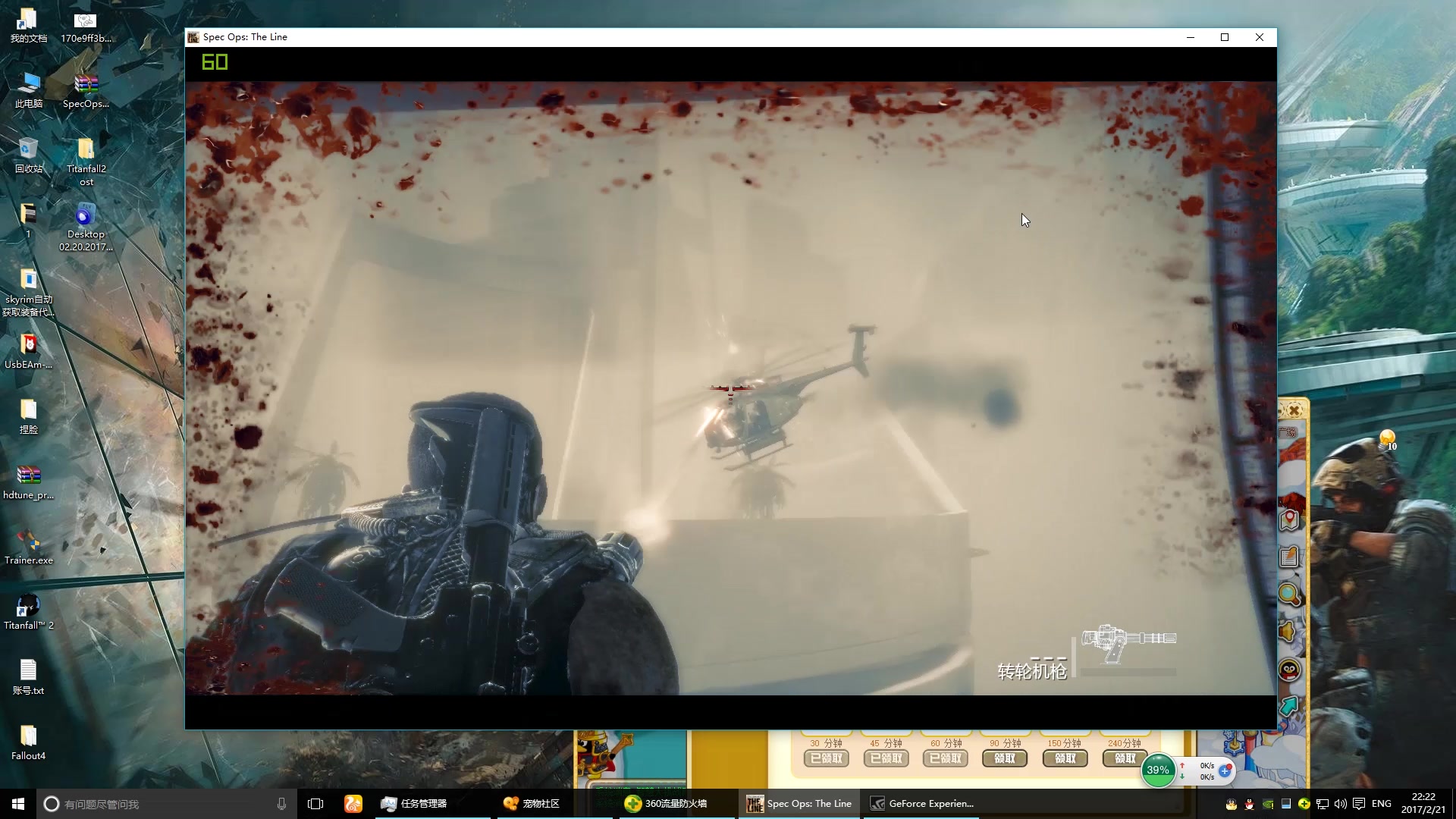Select the hdtune_pr... archive icon
Image resolution: width=1456 pixels, height=819 pixels.
[x=28, y=482]
